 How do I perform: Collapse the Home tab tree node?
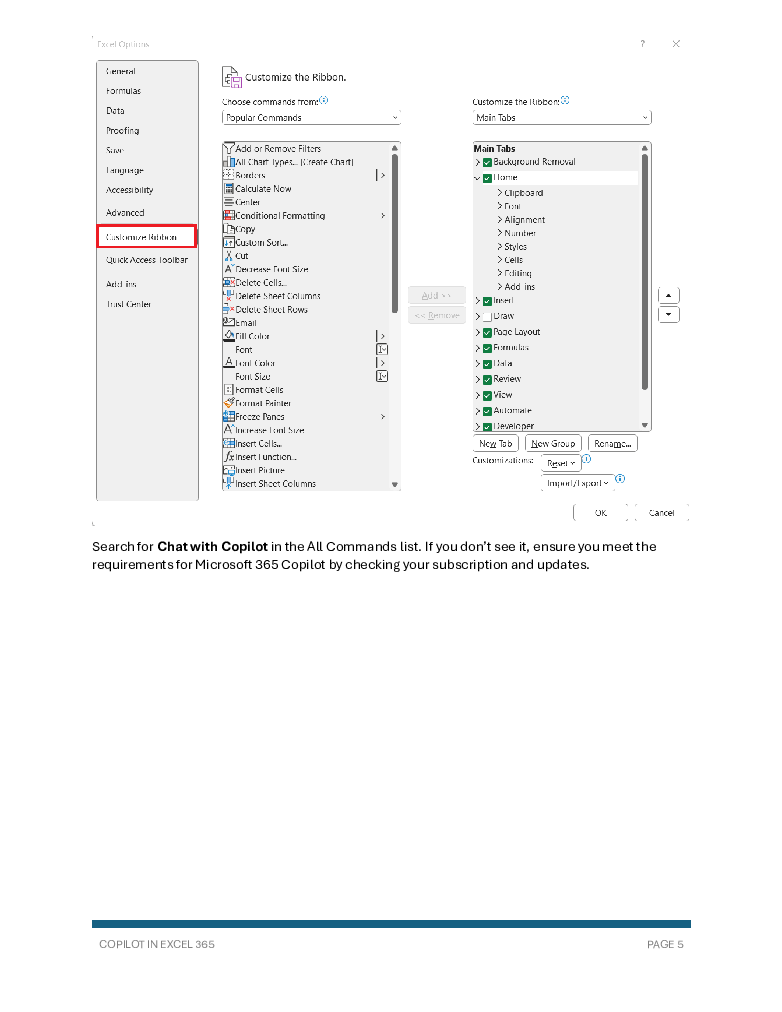tap(477, 178)
